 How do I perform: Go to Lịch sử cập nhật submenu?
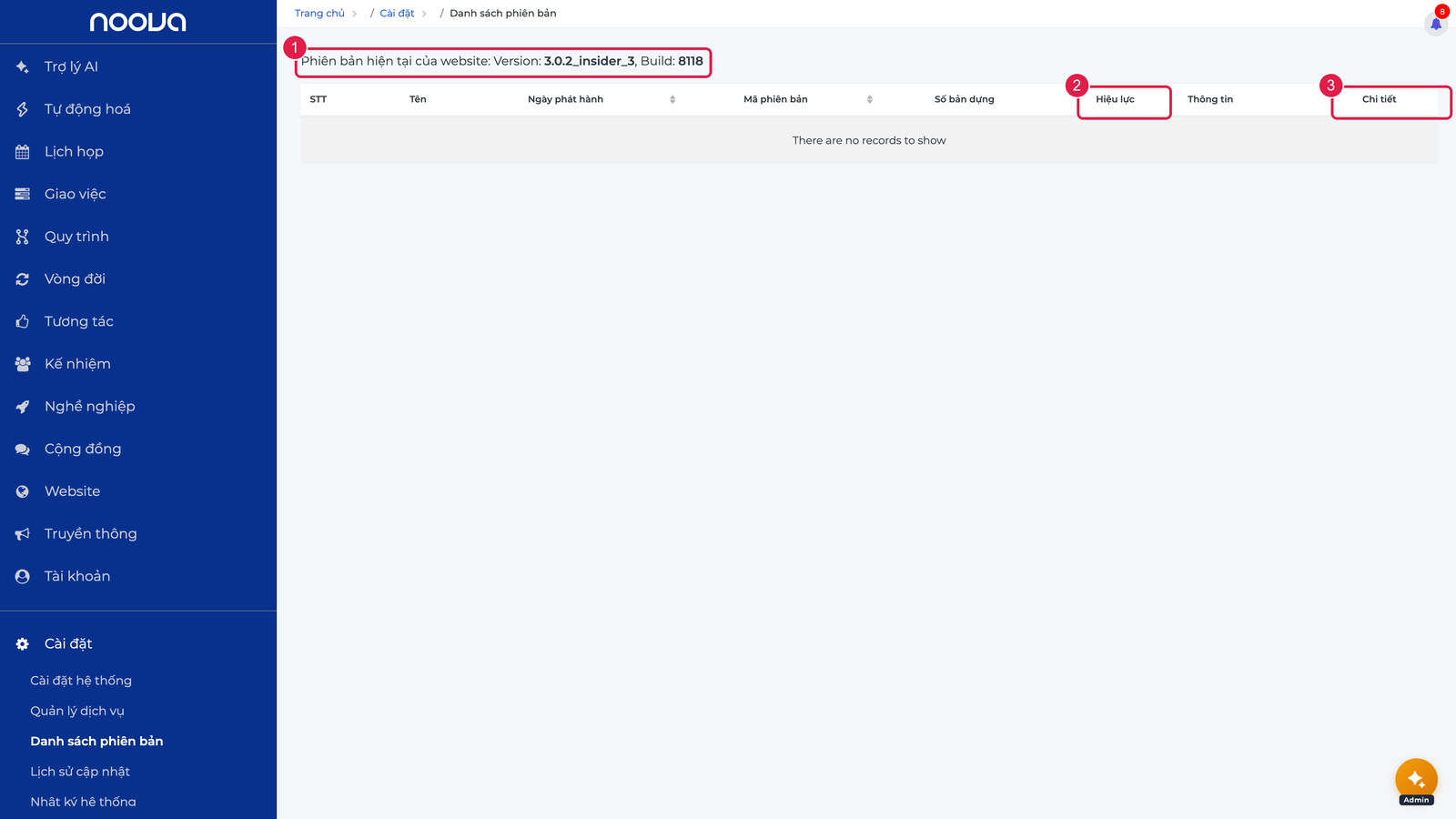pyautogui.click(x=80, y=772)
